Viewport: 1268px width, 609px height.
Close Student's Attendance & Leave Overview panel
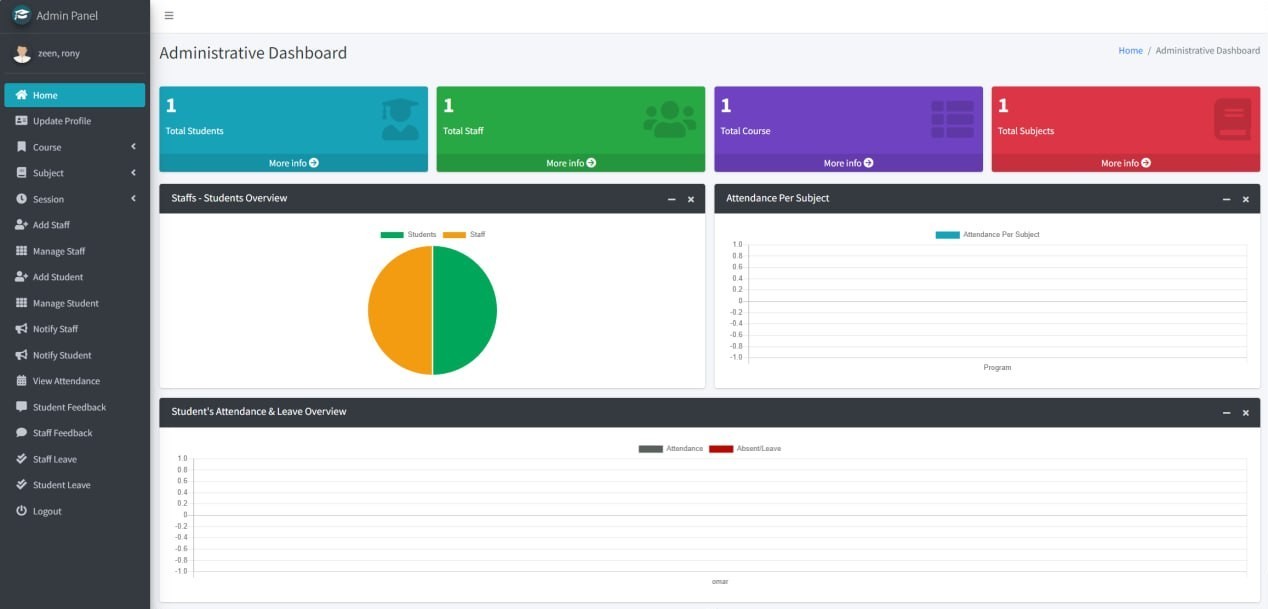pos(1245,413)
